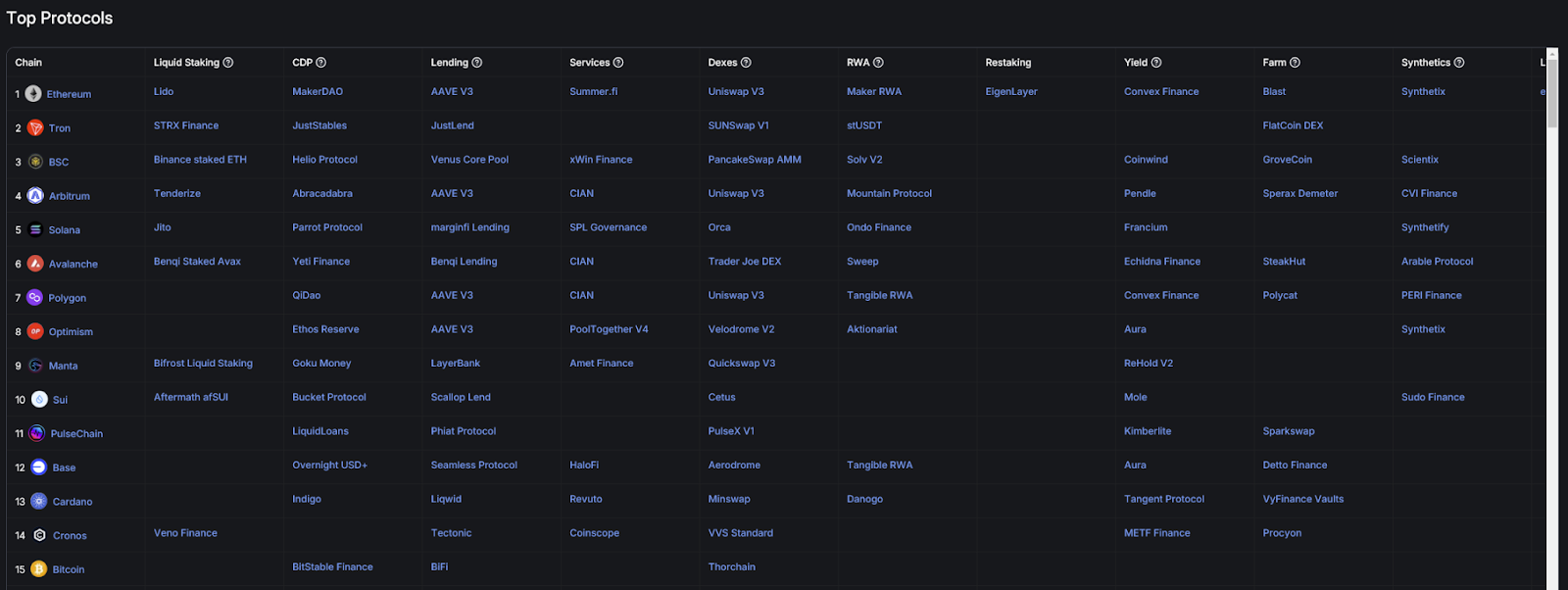1568x590 pixels.
Task: Open Sperax Demeter farm link
Action: pyautogui.click(x=1299, y=193)
